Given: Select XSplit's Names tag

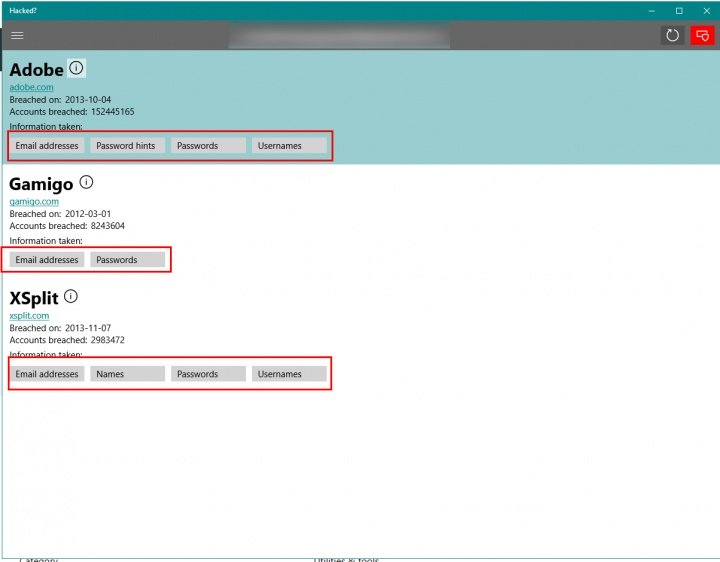Looking at the screenshot, I should (x=128, y=374).
